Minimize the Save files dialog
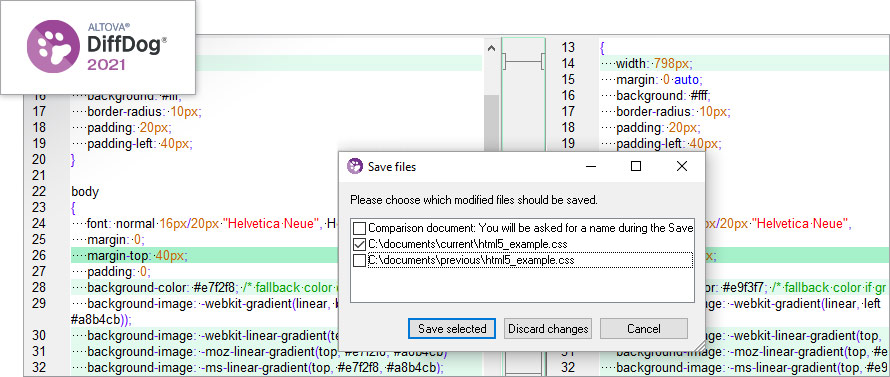Viewport: 890px width, 377px height. [x=591, y=166]
